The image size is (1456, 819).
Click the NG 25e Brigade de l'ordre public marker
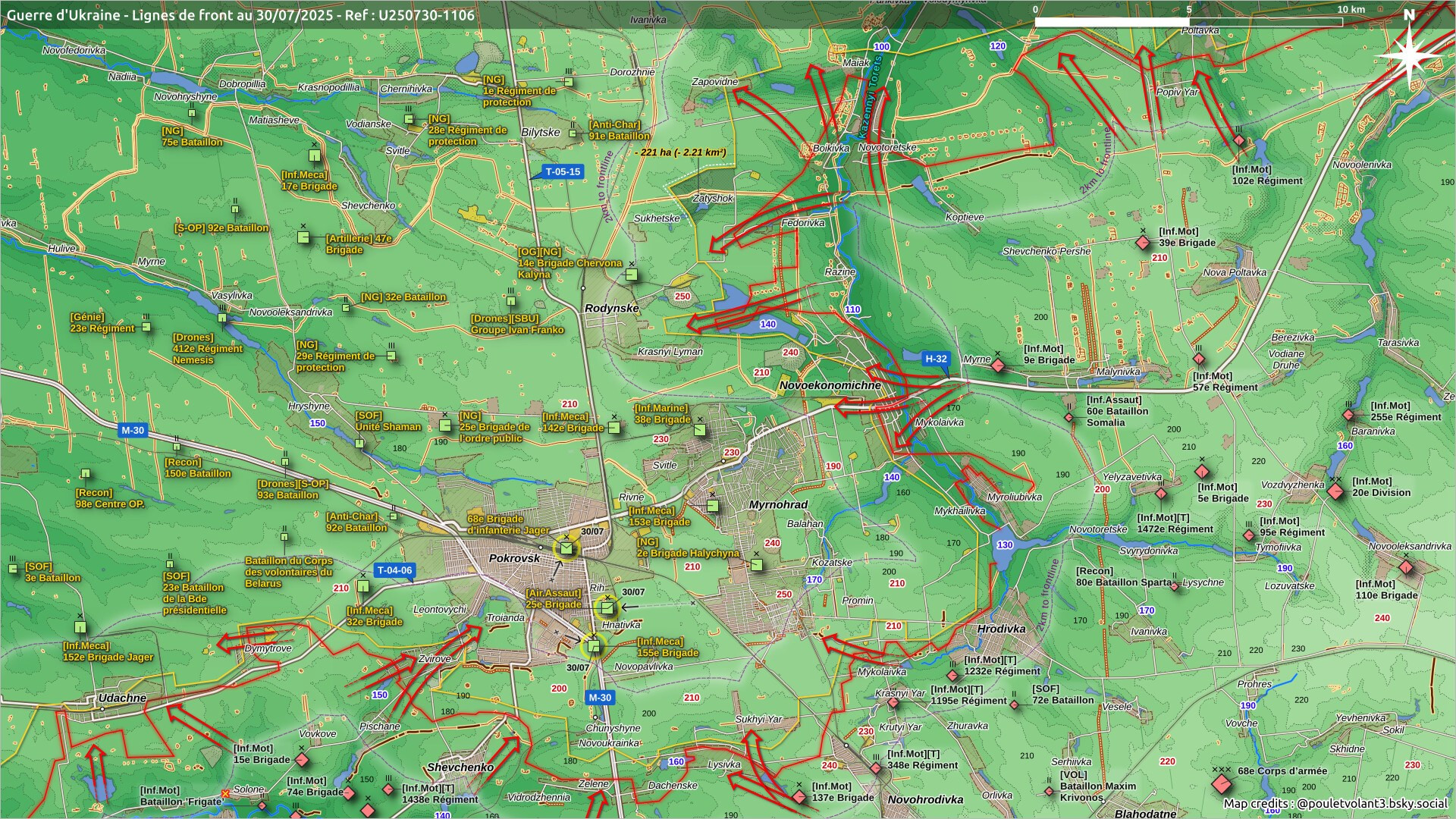click(x=445, y=425)
